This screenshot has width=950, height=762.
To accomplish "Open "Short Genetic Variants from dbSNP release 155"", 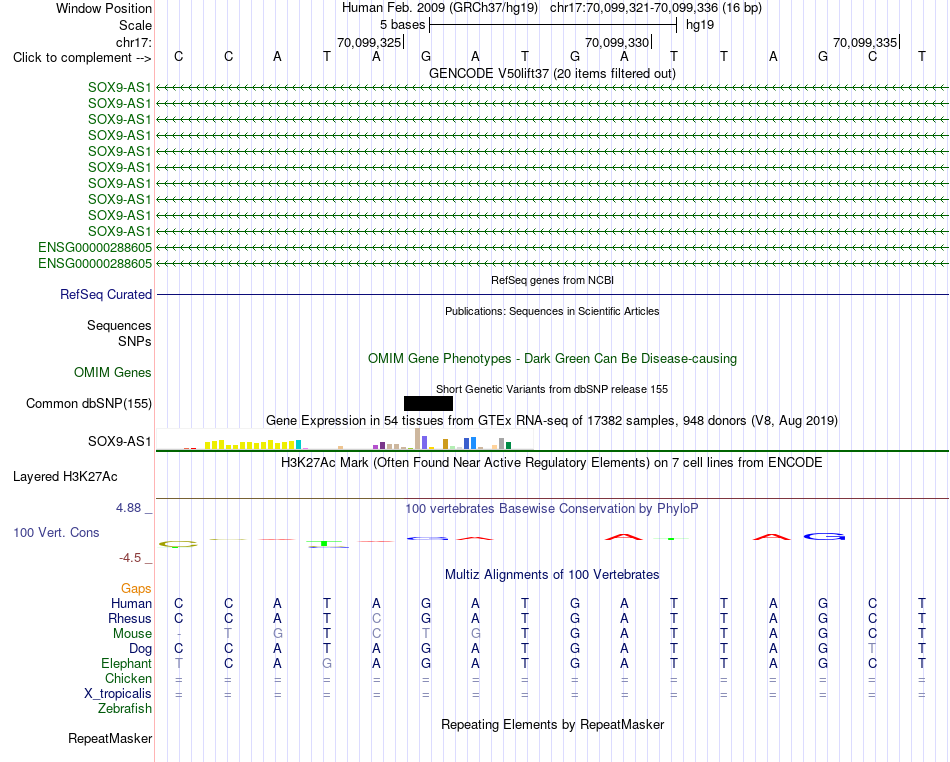I will pyautogui.click(x=552, y=389).
